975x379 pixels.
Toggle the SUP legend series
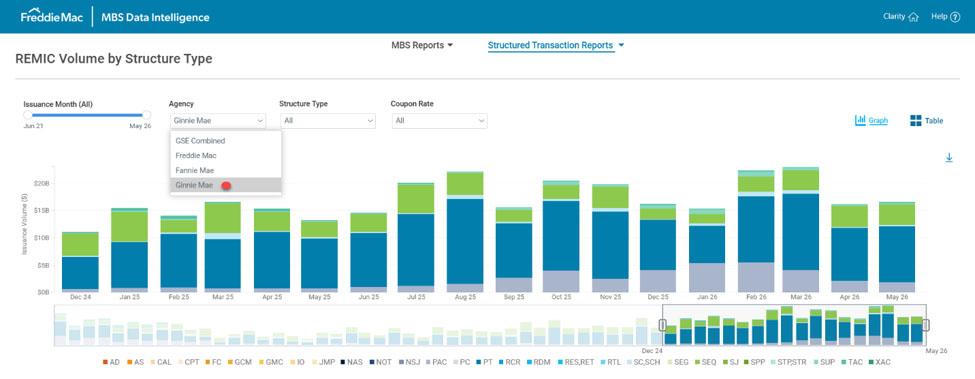(825, 361)
